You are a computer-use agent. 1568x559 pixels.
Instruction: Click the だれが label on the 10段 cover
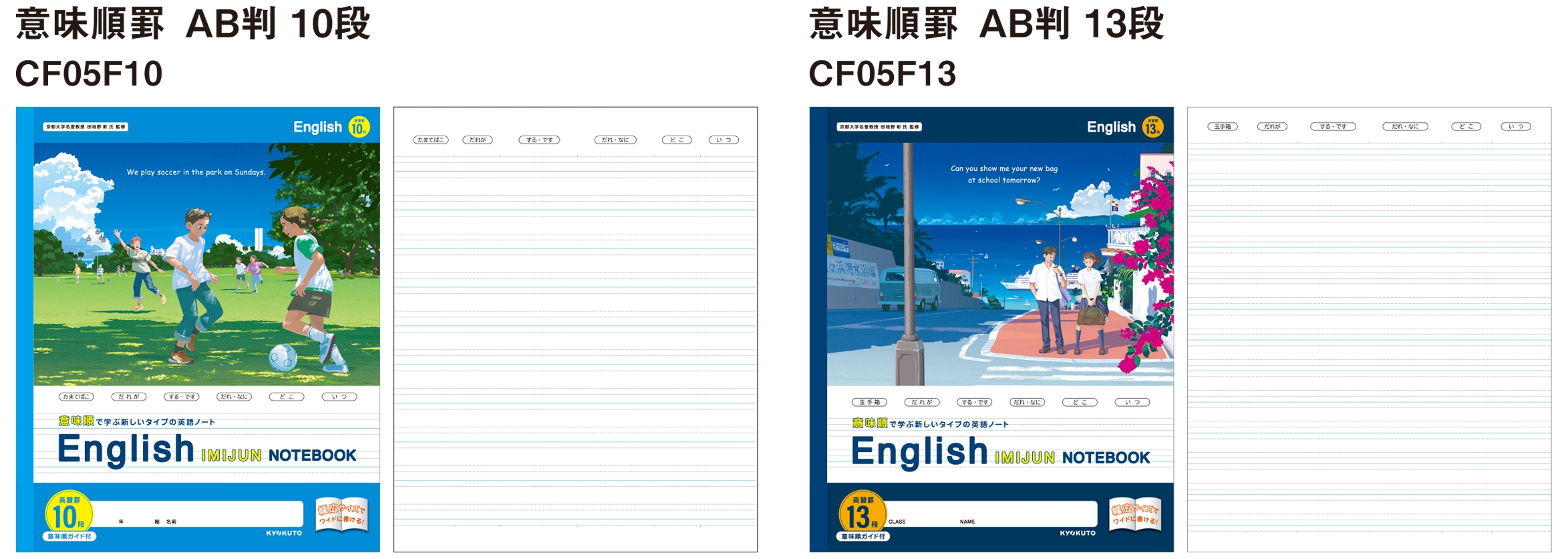click(129, 397)
